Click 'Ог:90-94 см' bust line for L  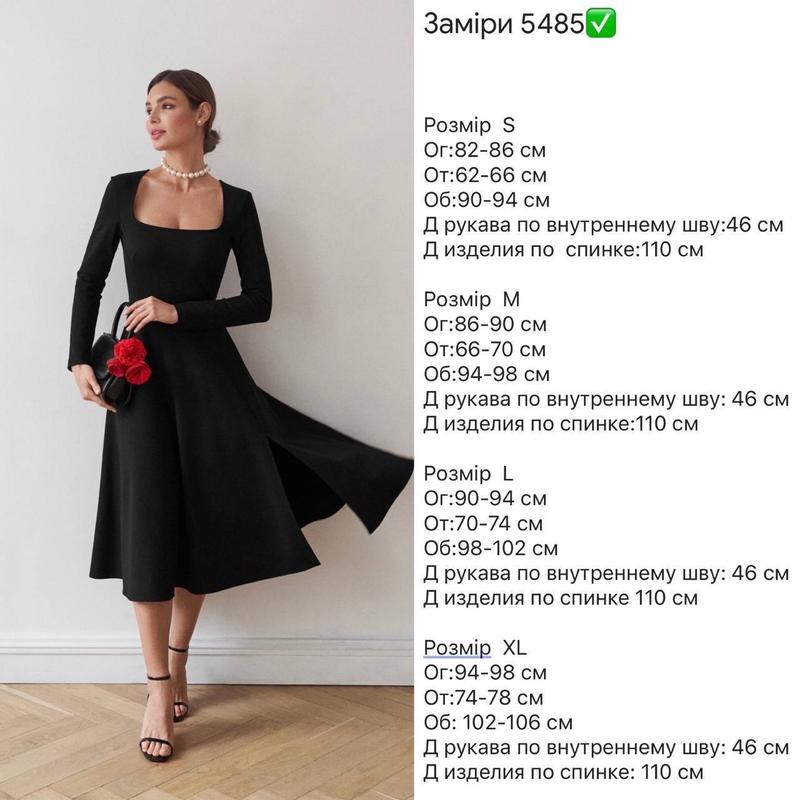pyautogui.click(x=485, y=498)
